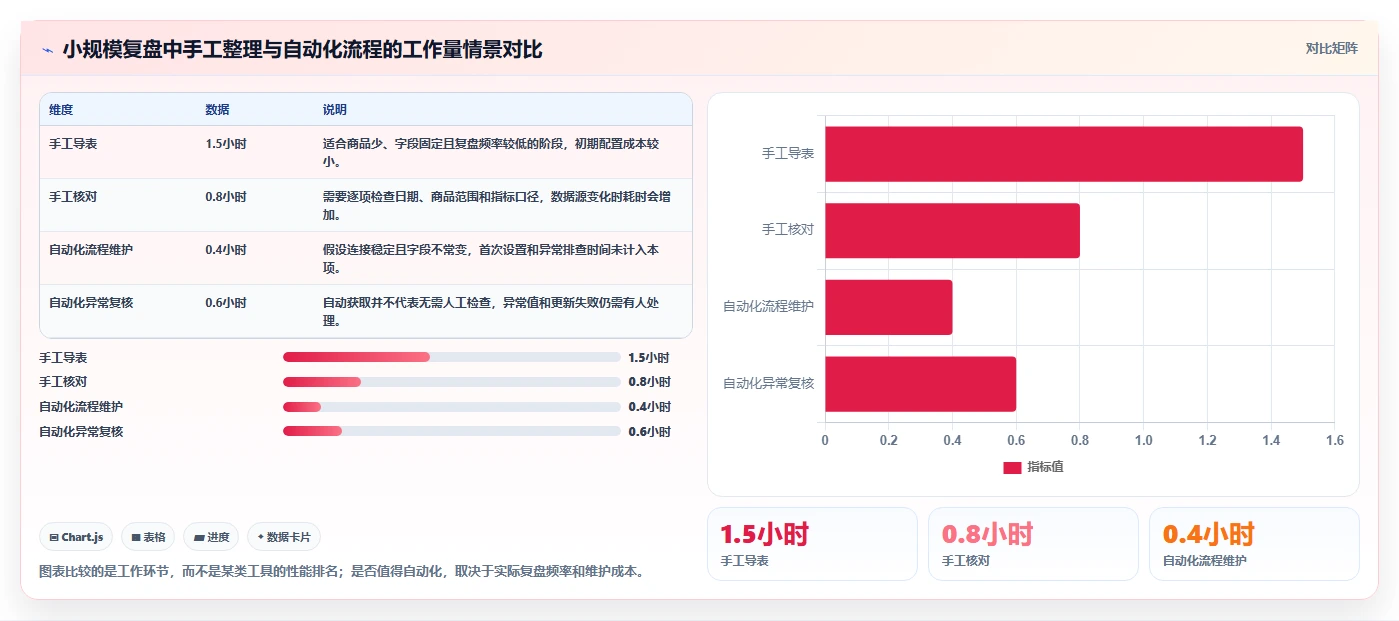Click the 1.5小时 value beside progress bar
This screenshot has width=1399, height=621.
tap(649, 357)
